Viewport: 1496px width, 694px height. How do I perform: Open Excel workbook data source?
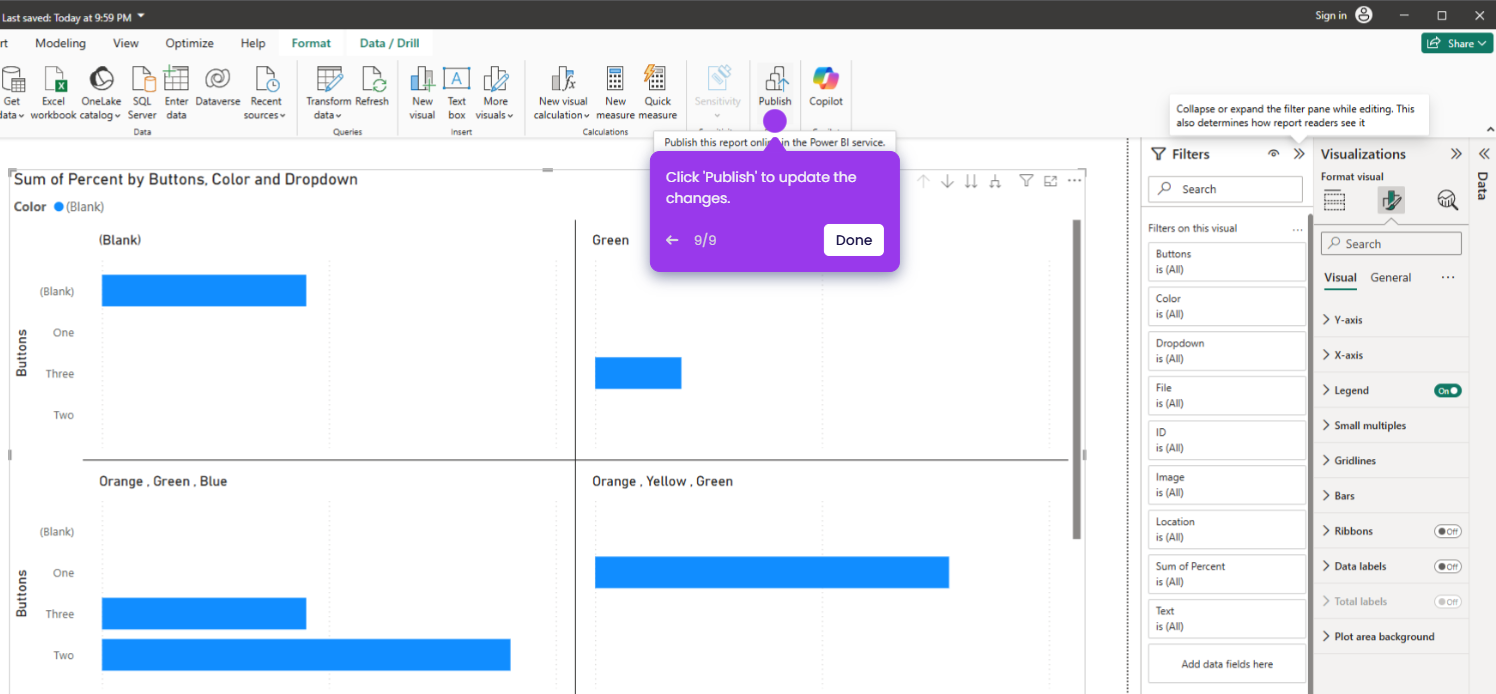[x=53, y=93]
